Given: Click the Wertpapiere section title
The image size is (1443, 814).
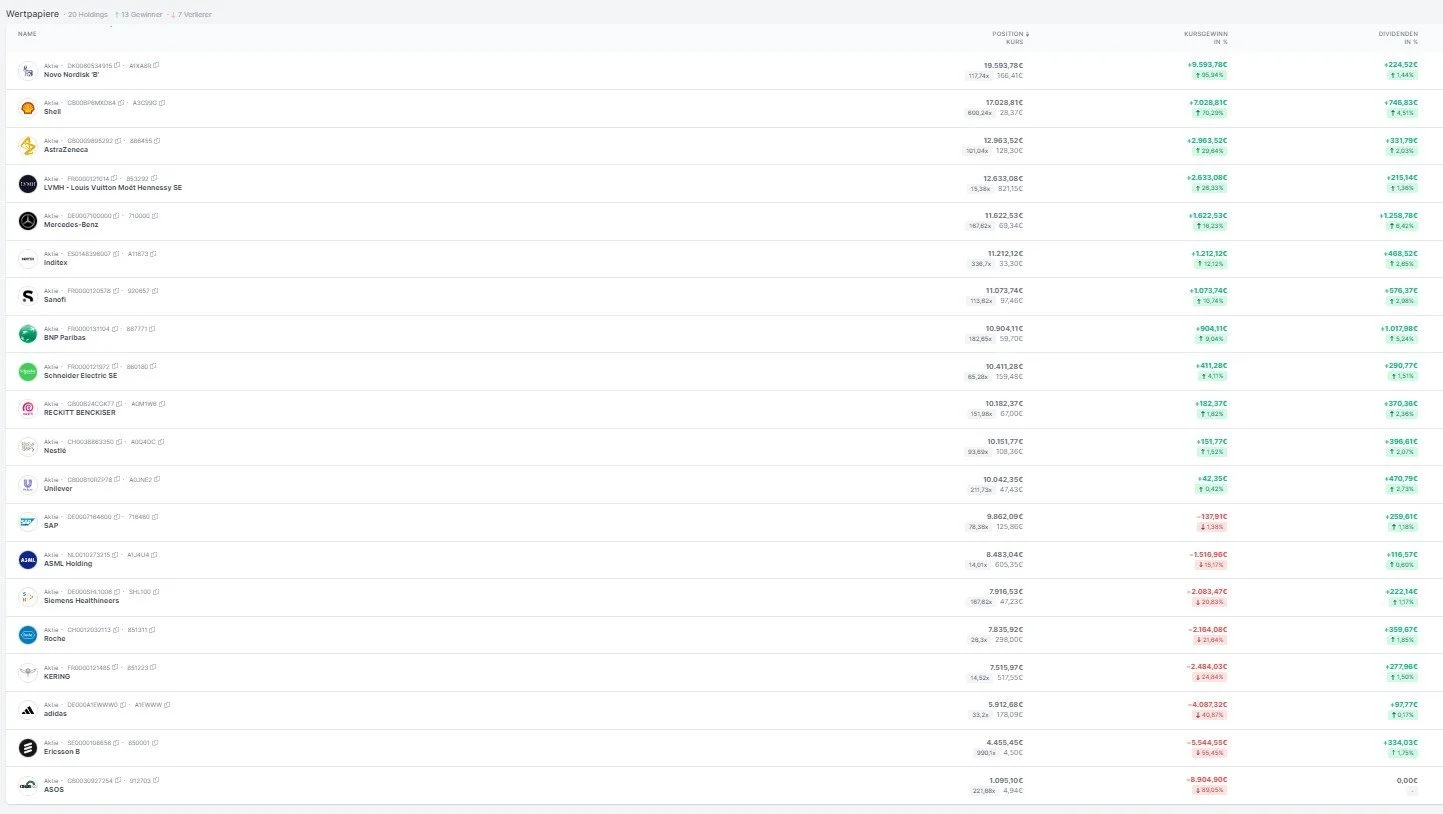Looking at the screenshot, I should 32,14.
